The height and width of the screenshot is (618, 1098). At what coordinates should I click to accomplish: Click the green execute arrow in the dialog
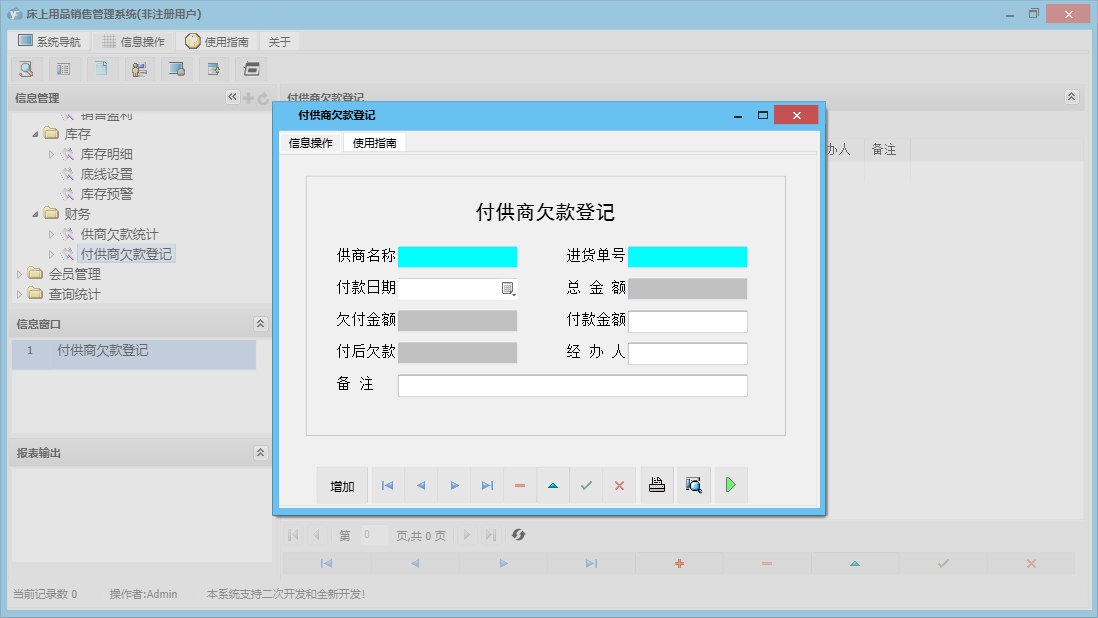(729, 485)
